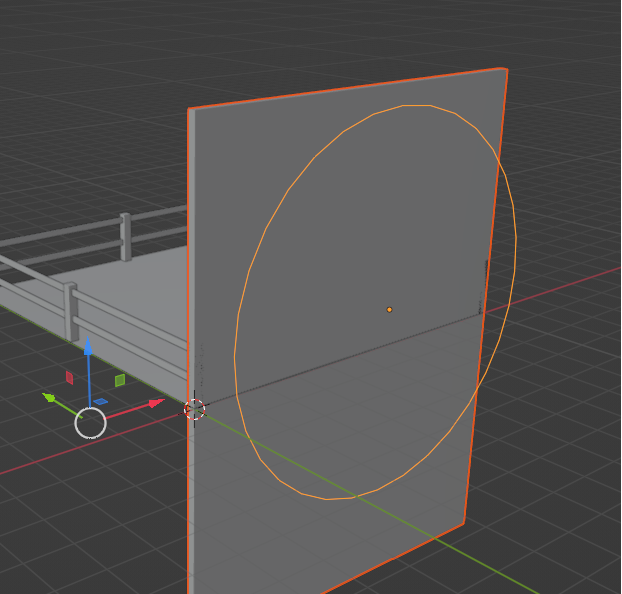Image resolution: width=622 pixels, height=594 pixels.
Task: Click the plane's orange right edge
Action: (x=486, y=296)
